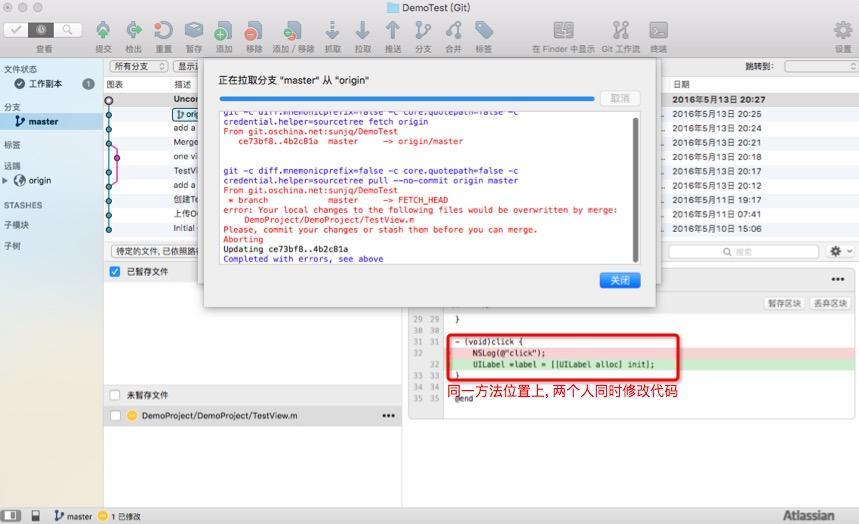The width and height of the screenshot is (859, 524).
Task: Click the master branch icon in status bar
Action: [x=59, y=516]
